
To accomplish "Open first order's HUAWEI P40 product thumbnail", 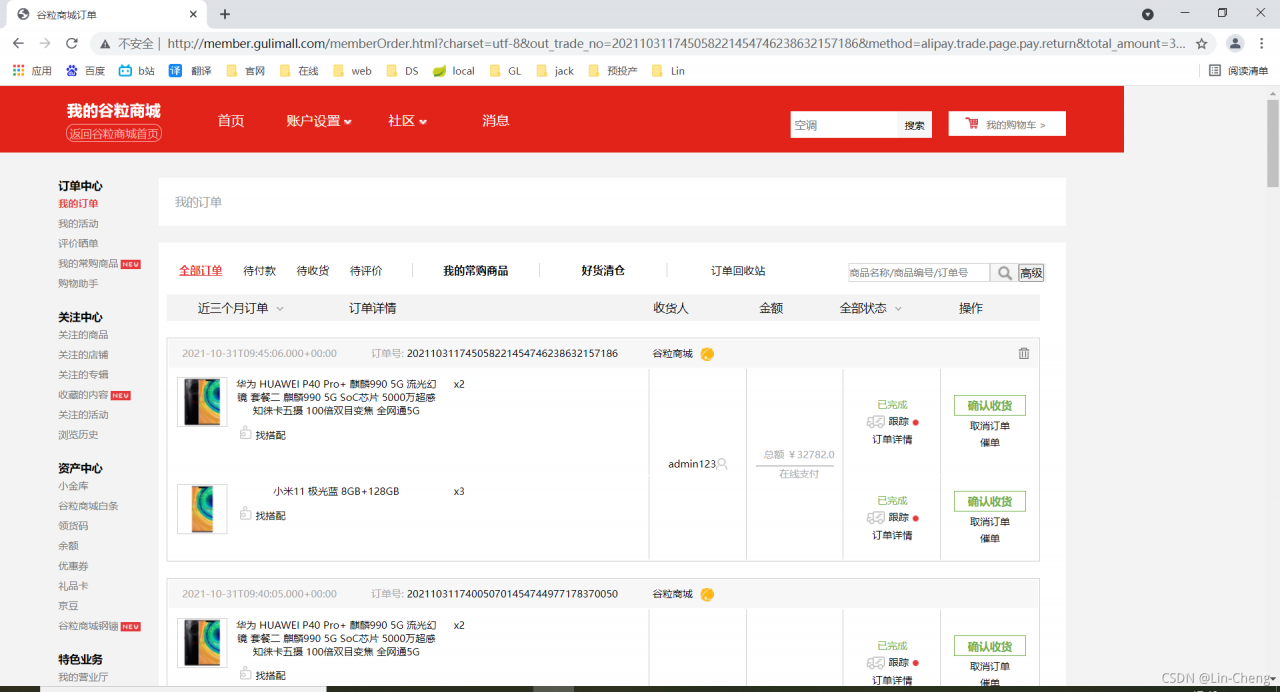I will pos(202,402).
